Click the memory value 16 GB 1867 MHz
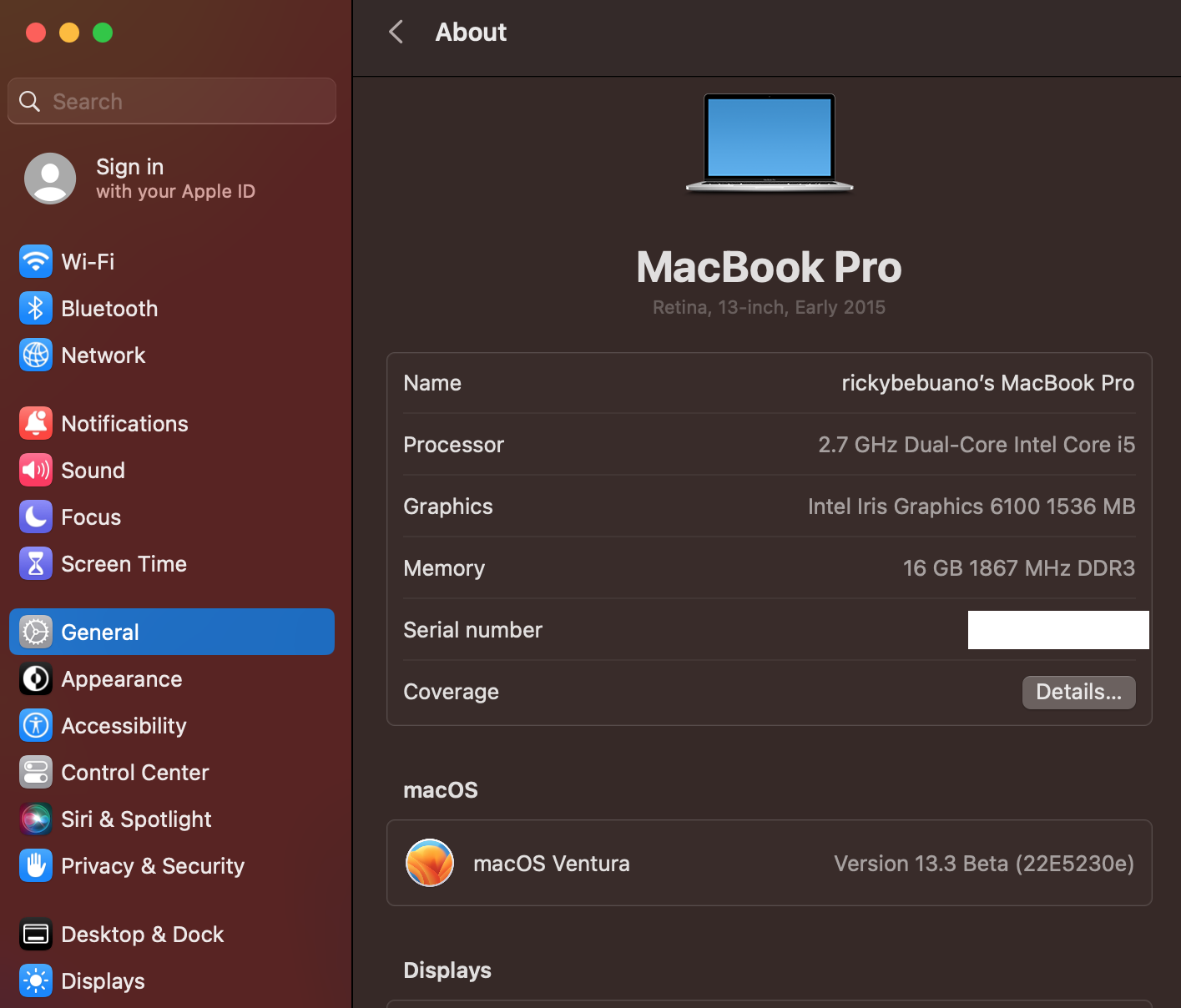The height and width of the screenshot is (1008, 1181). [1018, 568]
